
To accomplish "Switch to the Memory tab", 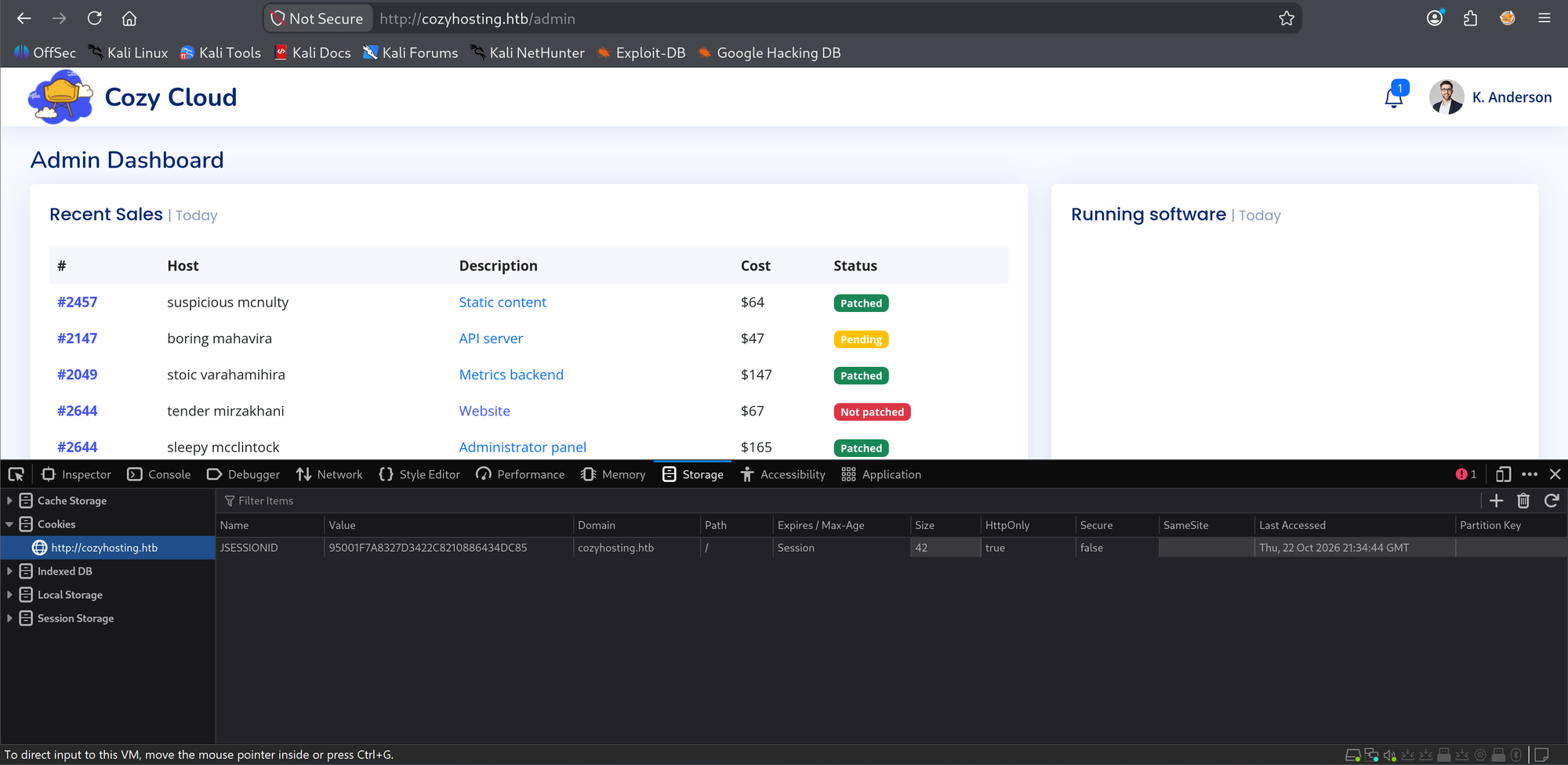I will click(613, 474).
